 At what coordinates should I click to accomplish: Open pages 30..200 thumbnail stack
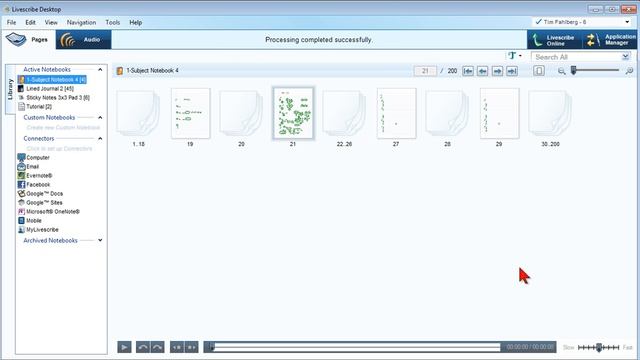point(549,113)
